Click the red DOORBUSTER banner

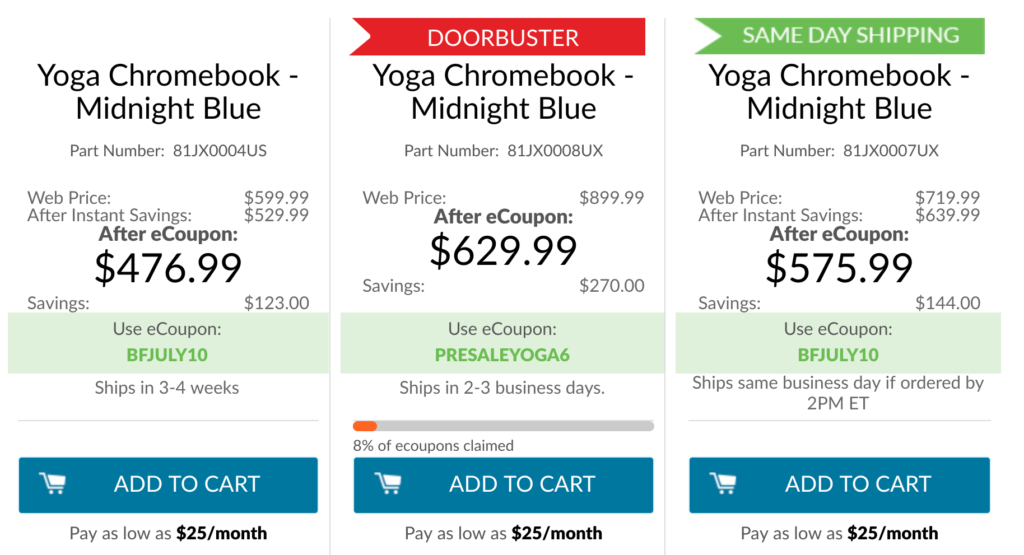[x=498, y=37]
